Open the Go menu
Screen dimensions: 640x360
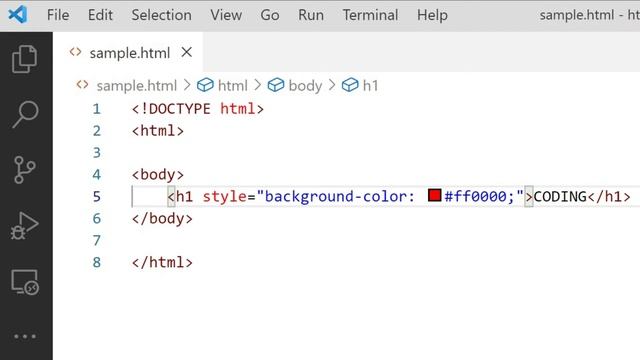(270, 15)
